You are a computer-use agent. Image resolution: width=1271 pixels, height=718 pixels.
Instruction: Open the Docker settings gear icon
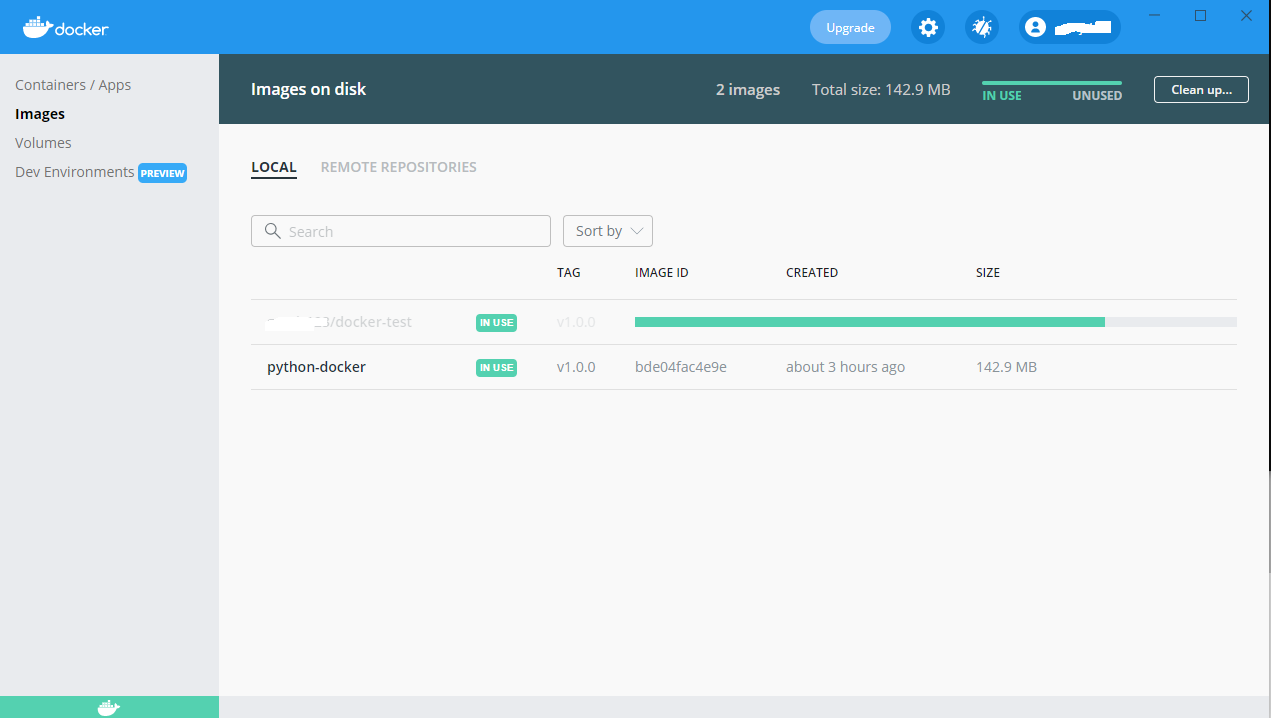click(x=928, y=27)
